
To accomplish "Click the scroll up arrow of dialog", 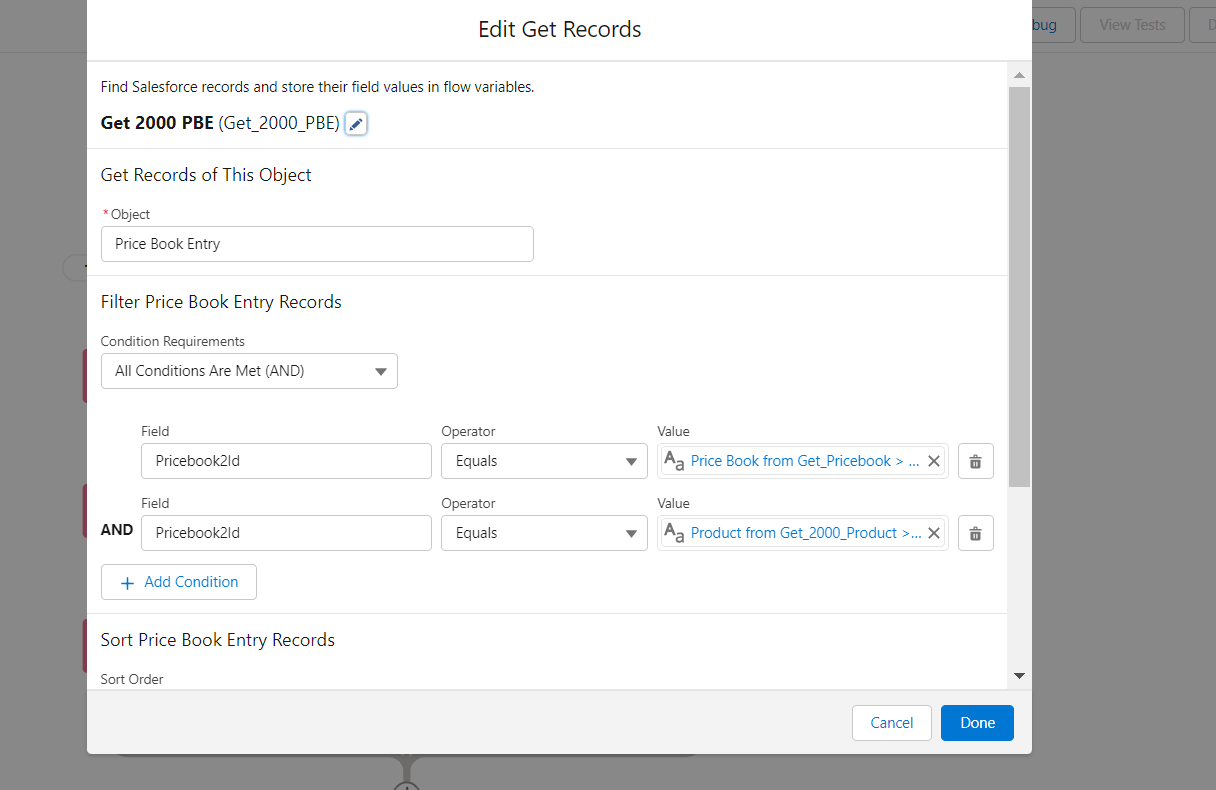I will (x=1019, y=76).
